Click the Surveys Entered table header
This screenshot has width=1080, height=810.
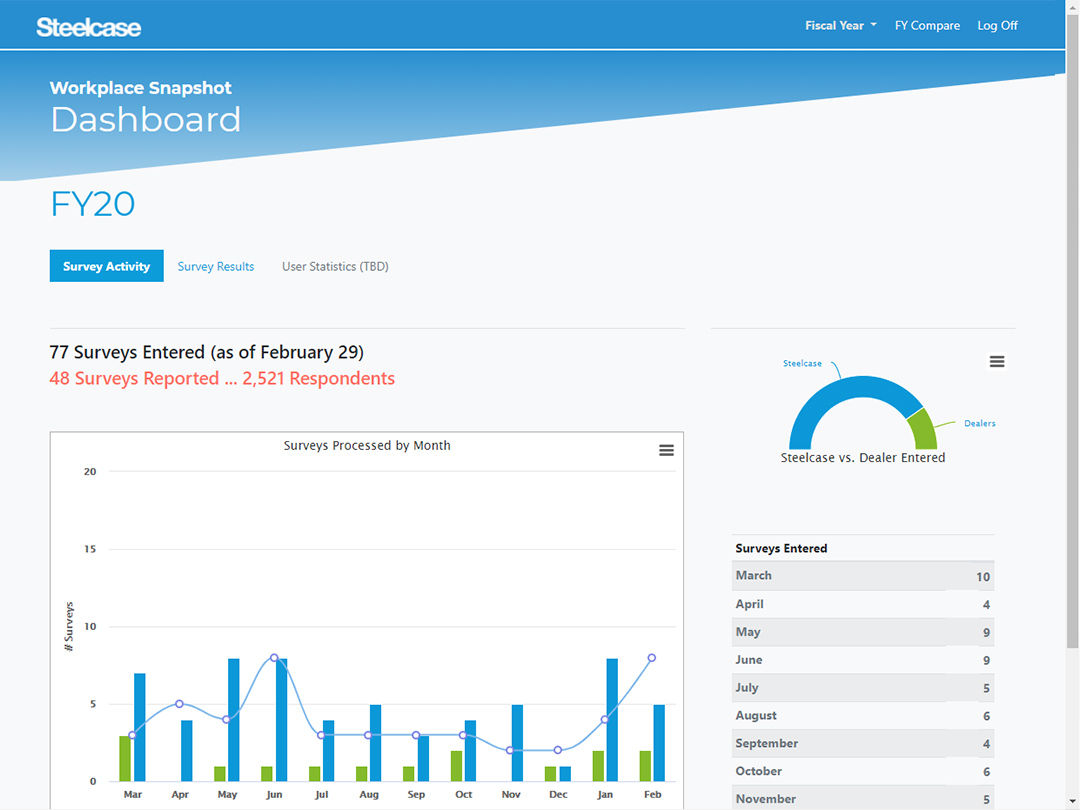[x=781, y=548]
